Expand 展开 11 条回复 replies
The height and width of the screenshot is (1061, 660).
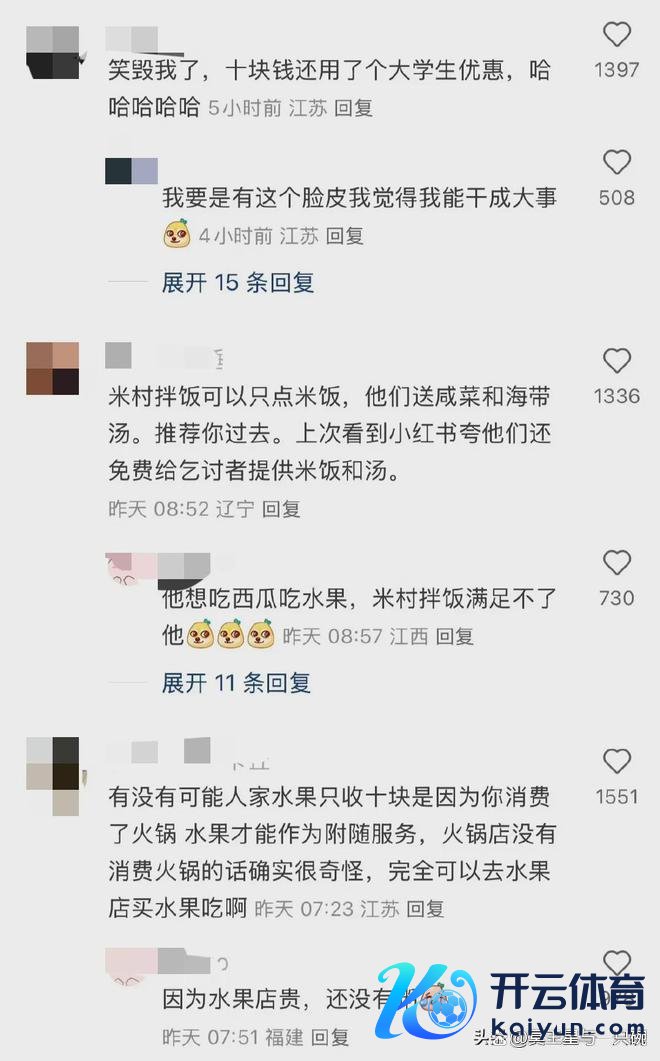click(x=236, y=683)
